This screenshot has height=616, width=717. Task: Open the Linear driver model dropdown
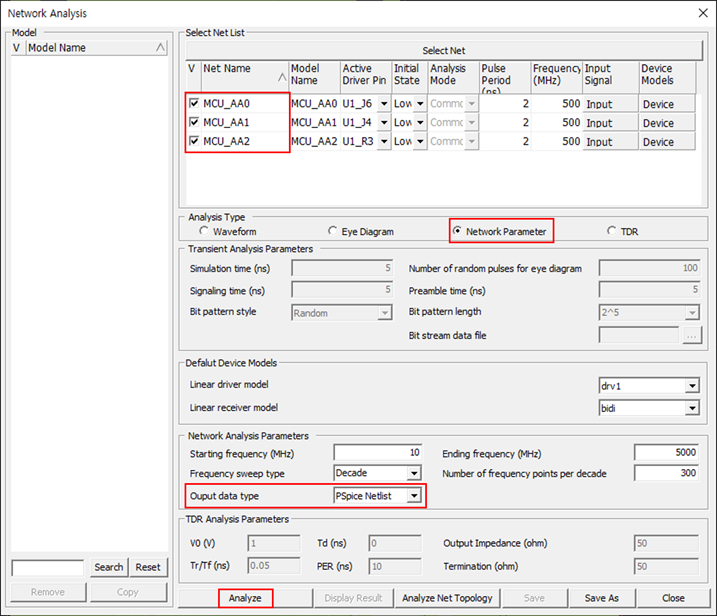691,386
